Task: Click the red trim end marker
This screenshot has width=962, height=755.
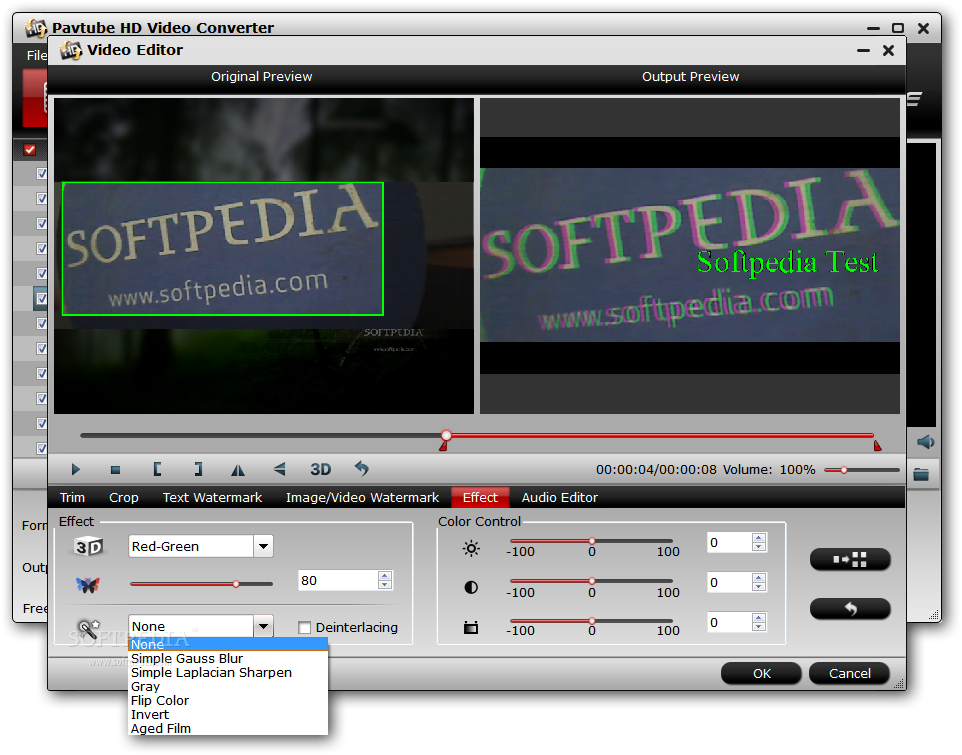Action: point(877,445)
